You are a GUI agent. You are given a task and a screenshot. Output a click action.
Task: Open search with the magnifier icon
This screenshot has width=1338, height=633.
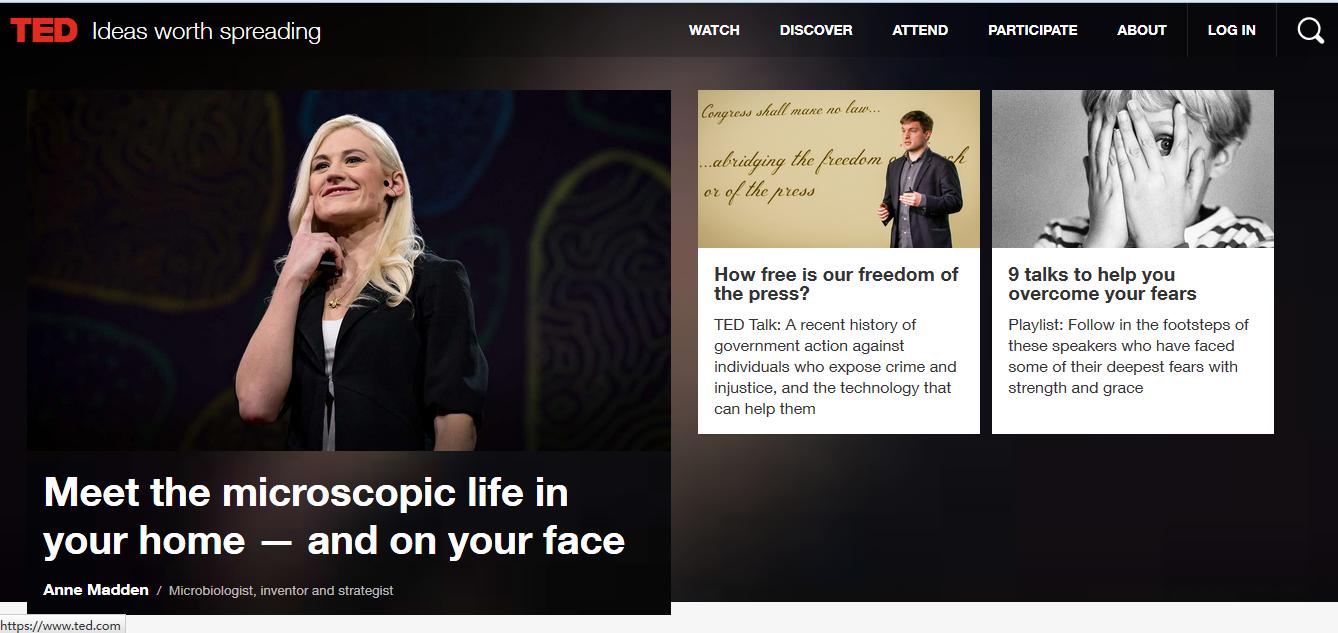(1310, 31)
